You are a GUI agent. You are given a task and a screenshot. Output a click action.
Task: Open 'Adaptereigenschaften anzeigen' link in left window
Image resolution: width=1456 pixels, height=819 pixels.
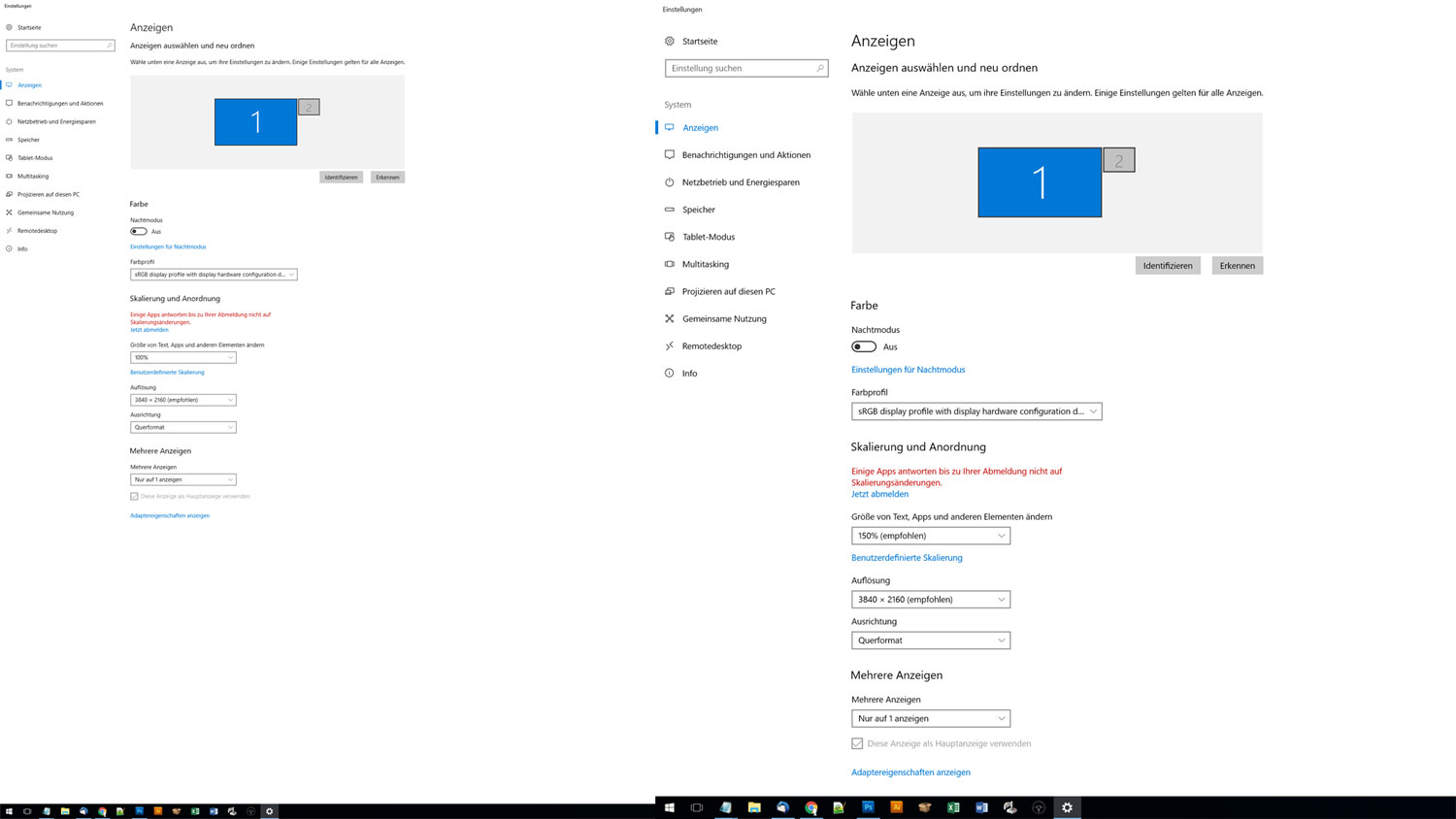(170, 515)
